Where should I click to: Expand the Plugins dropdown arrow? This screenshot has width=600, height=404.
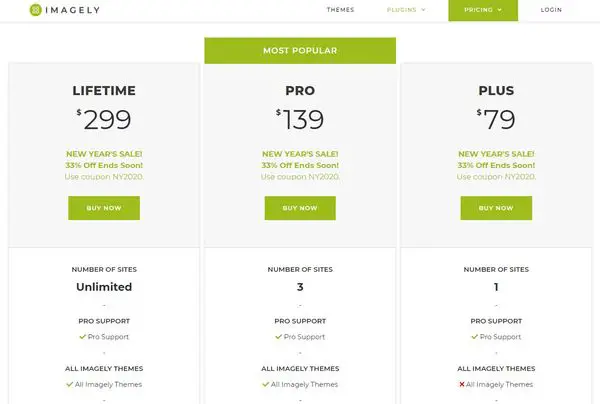[x=423, y=10]
